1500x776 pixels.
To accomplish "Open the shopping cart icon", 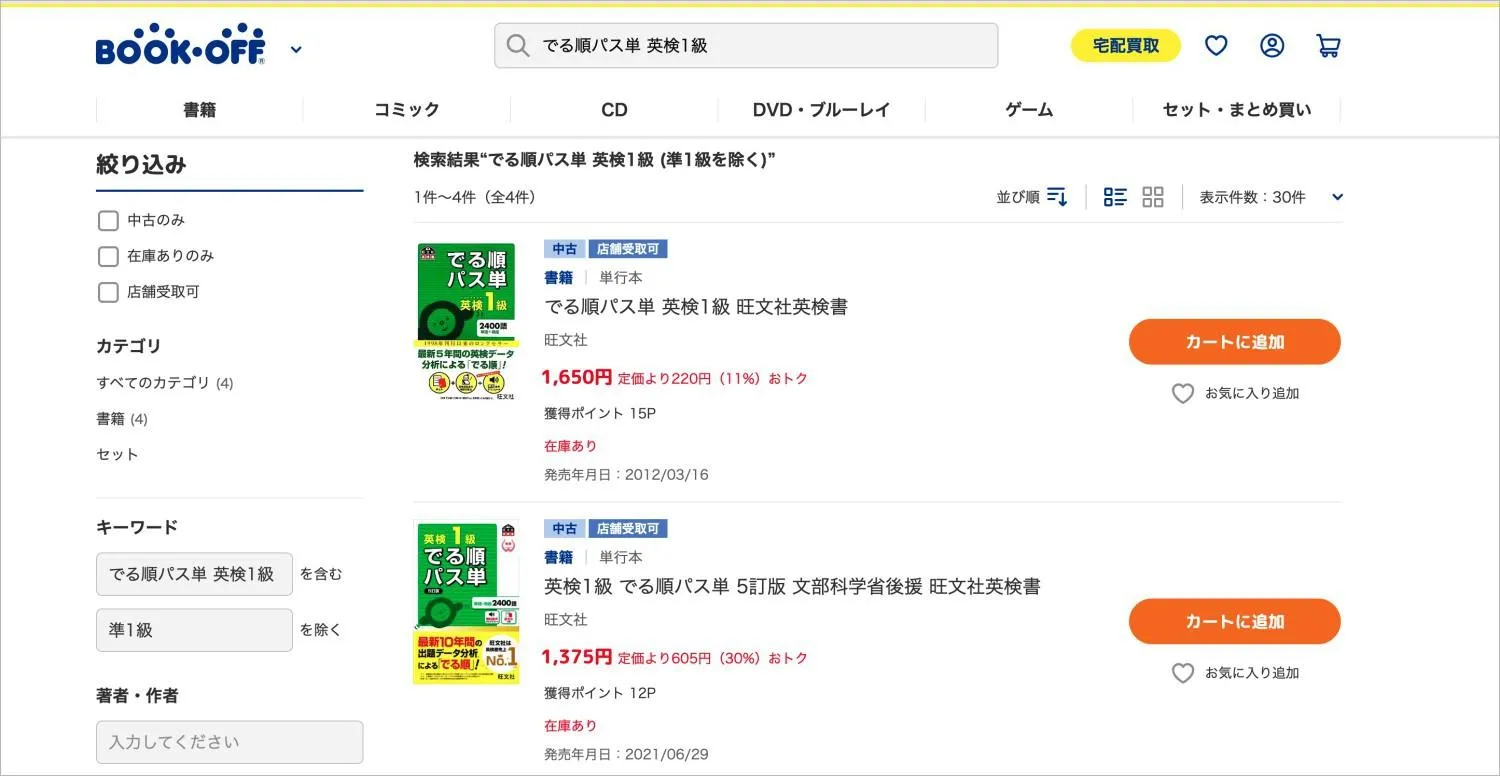I will [1328, 46].
